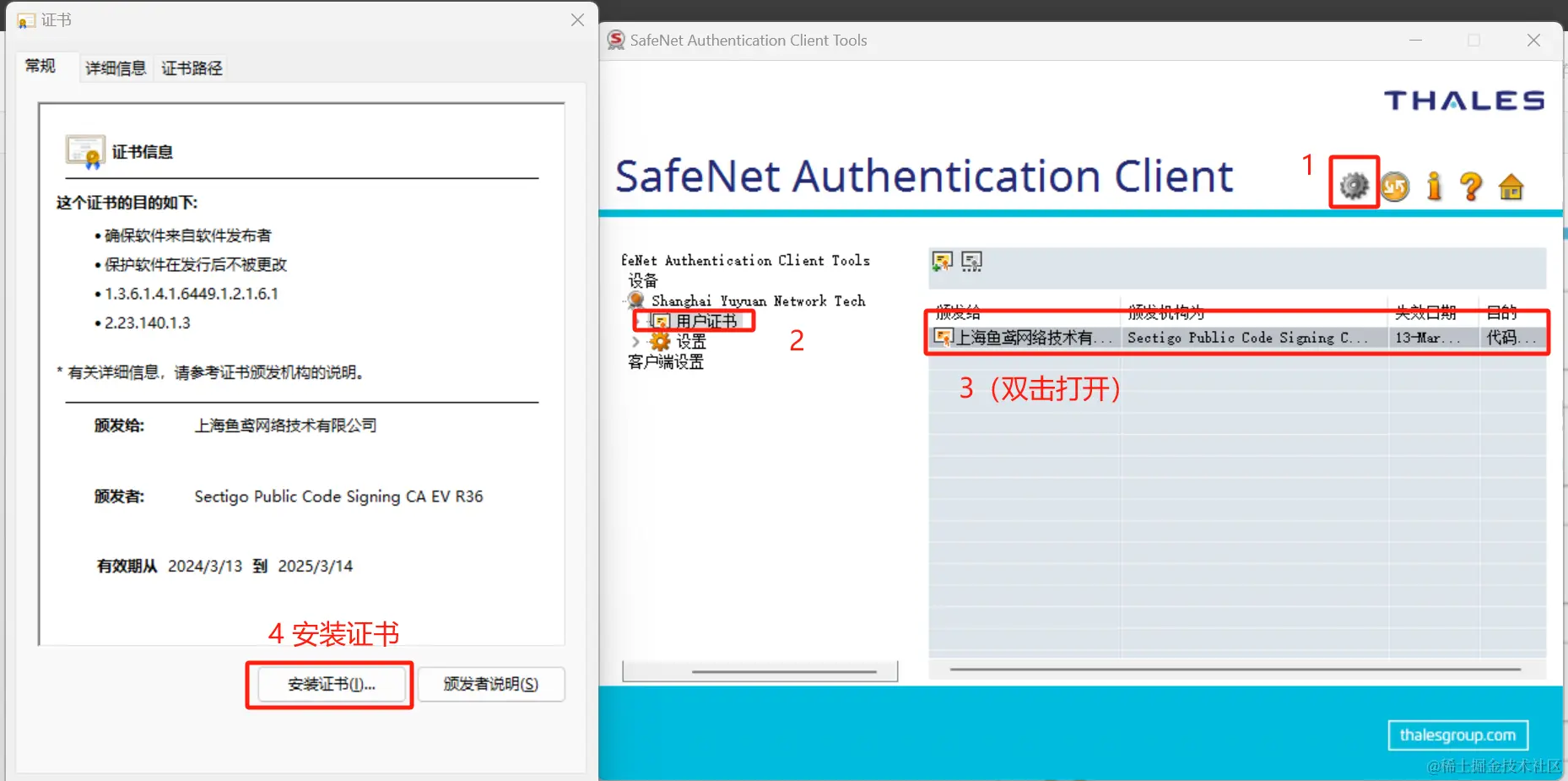Click validity end date 2025/3/14
Screen dimensions: 1568x781
(315, 566)
